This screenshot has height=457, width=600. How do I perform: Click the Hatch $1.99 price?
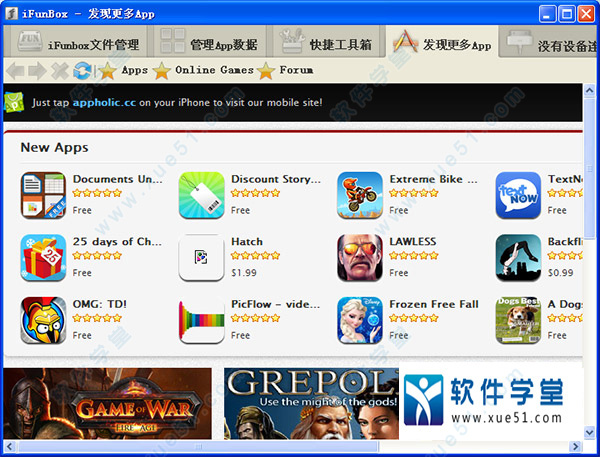244,273
